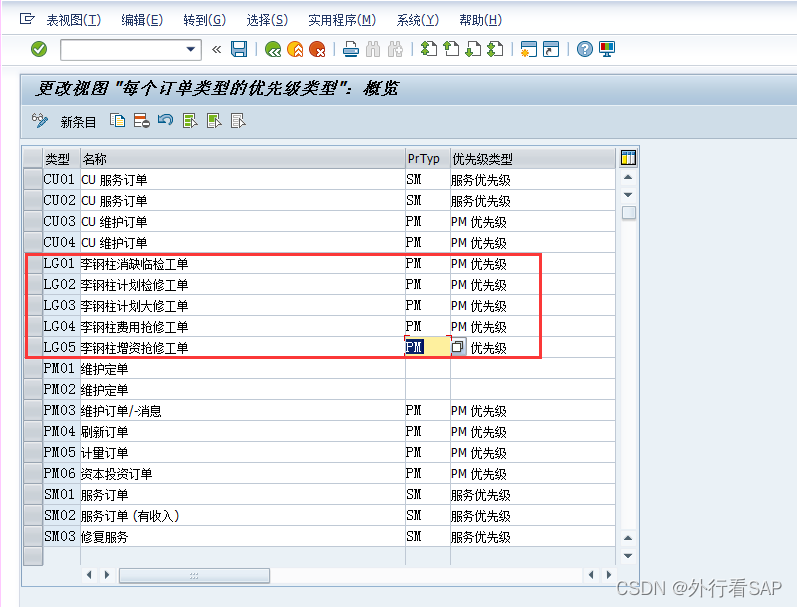Click the Find Next binoculars icon
797x607 pixels.
pos(395,49)
